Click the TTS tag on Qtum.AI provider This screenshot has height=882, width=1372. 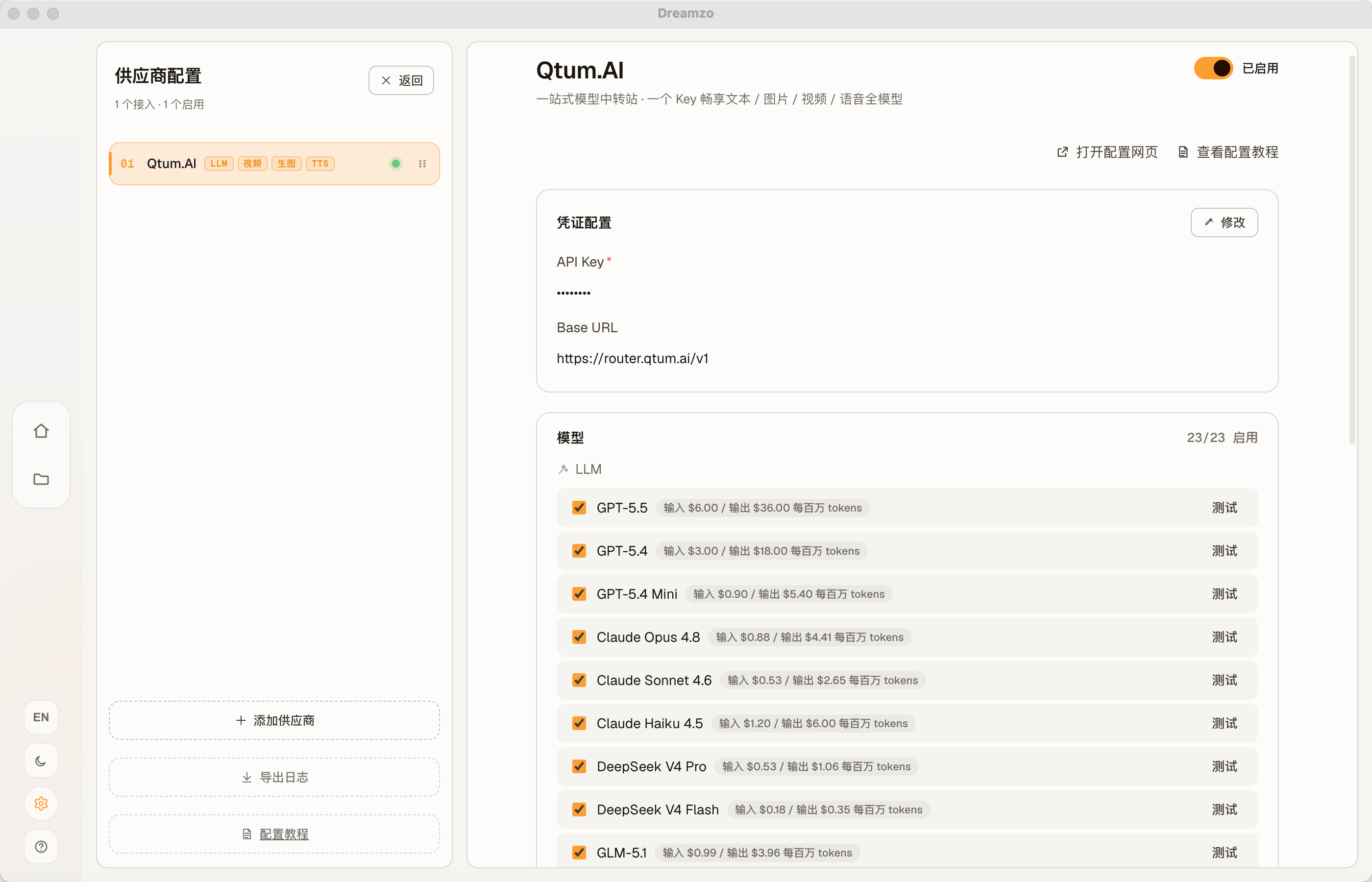[x=320, y=164]
